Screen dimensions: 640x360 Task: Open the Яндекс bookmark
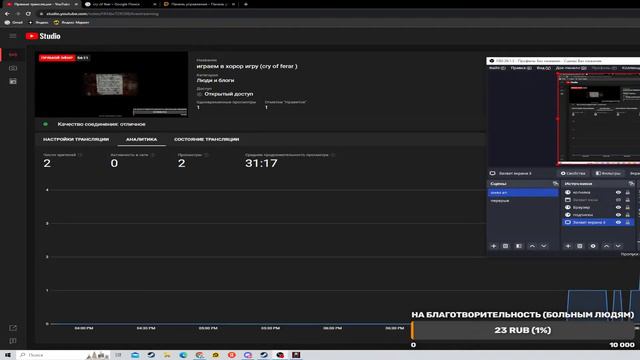(38, 22)
